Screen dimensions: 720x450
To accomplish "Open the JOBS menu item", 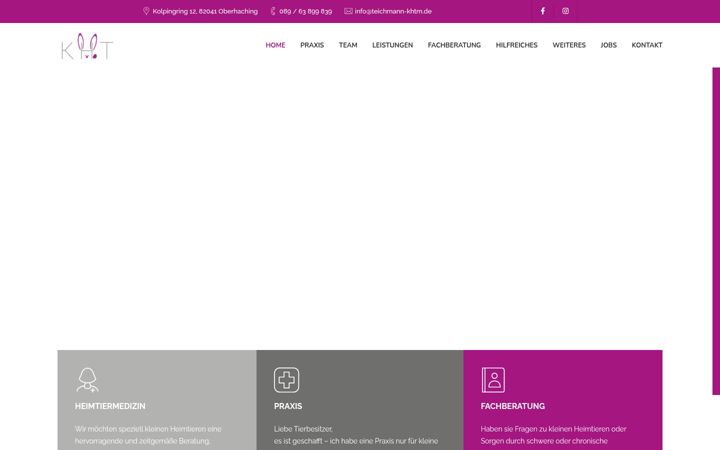I will (x=608, y=45).
